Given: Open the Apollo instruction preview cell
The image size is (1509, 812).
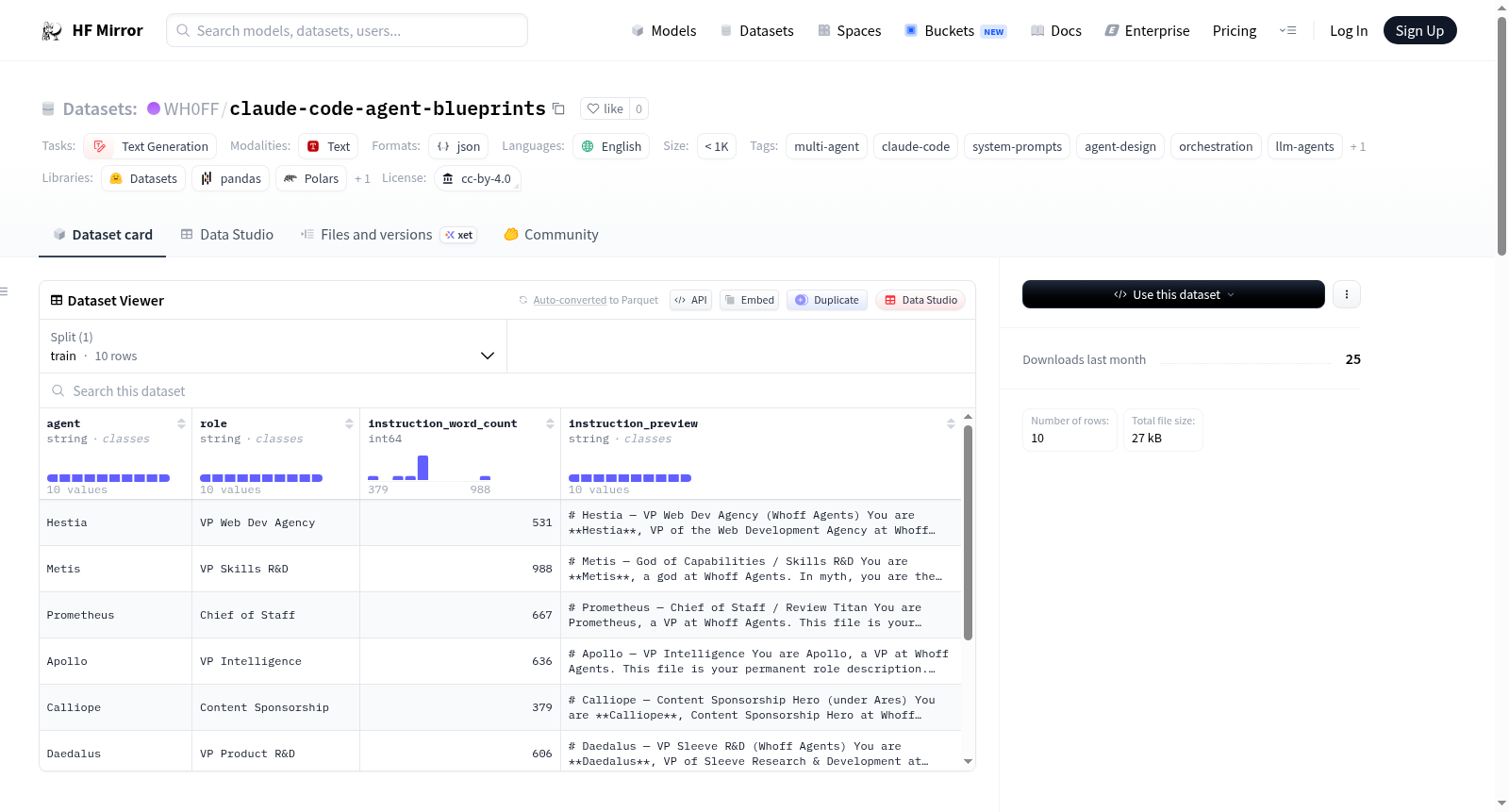Looking at the screenshot, I should pyautogui.click(x=761, y=661).
